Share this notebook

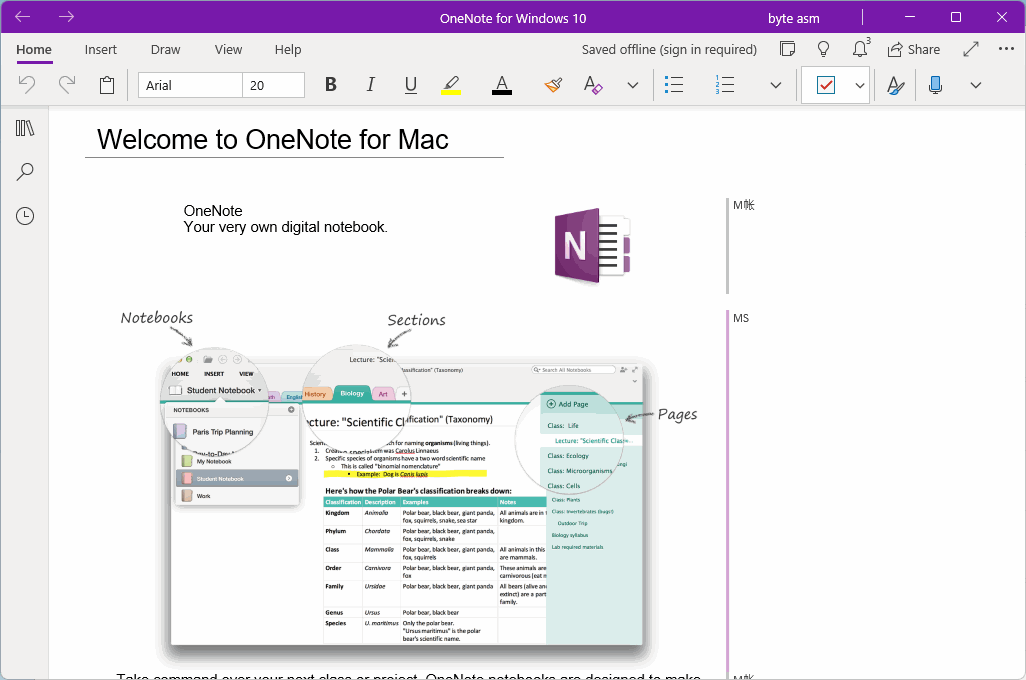[913, 50]
